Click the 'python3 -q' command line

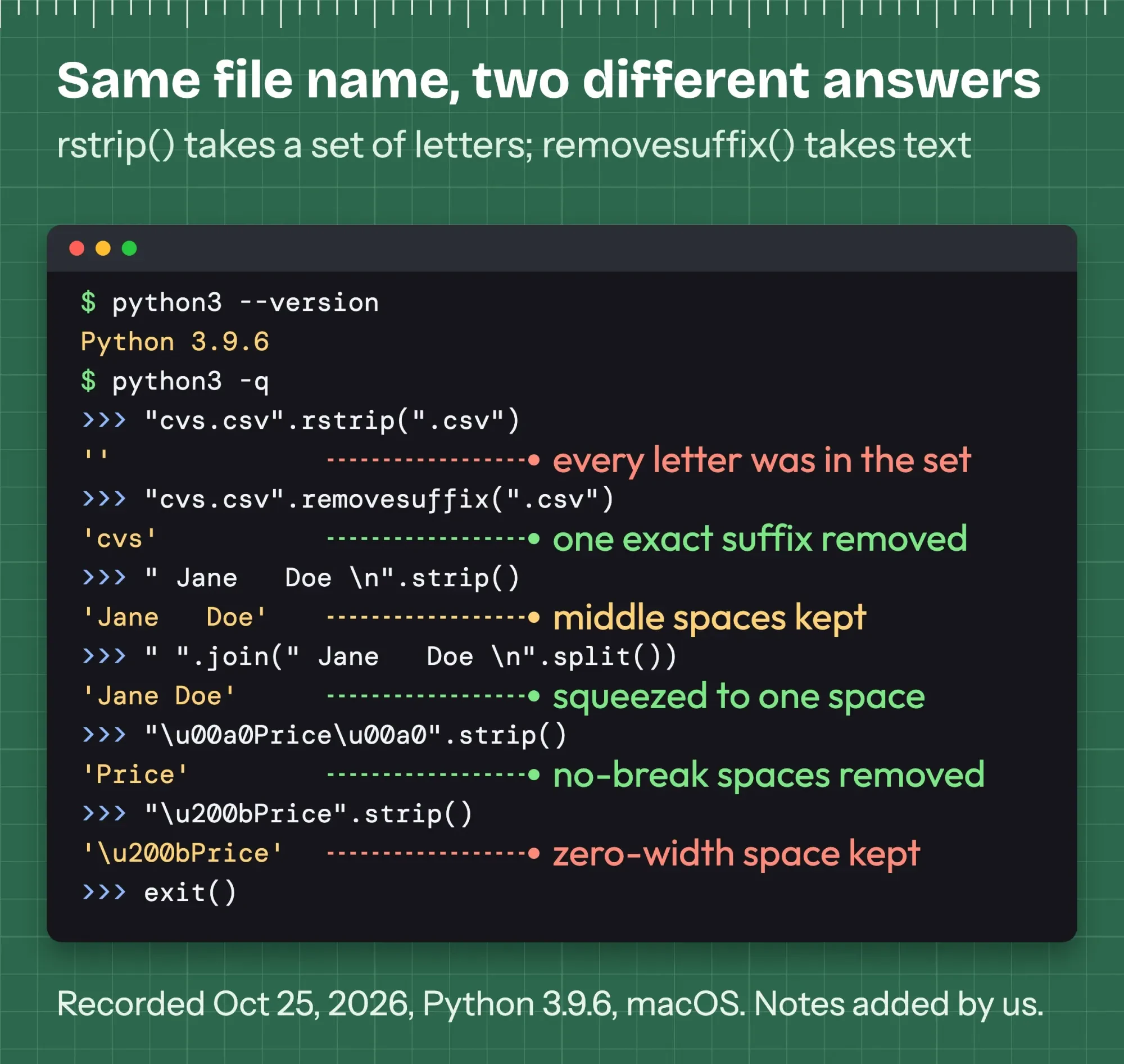(x=175, y=381)
